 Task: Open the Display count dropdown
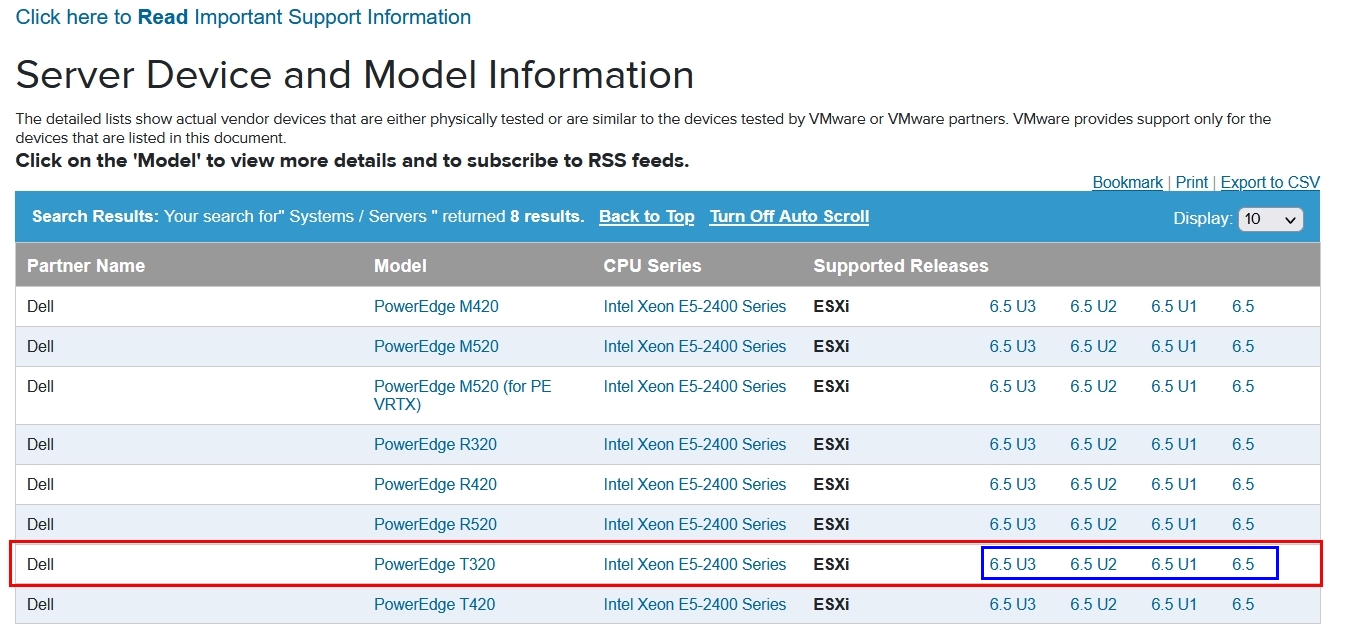click(x=1270, y=219)
